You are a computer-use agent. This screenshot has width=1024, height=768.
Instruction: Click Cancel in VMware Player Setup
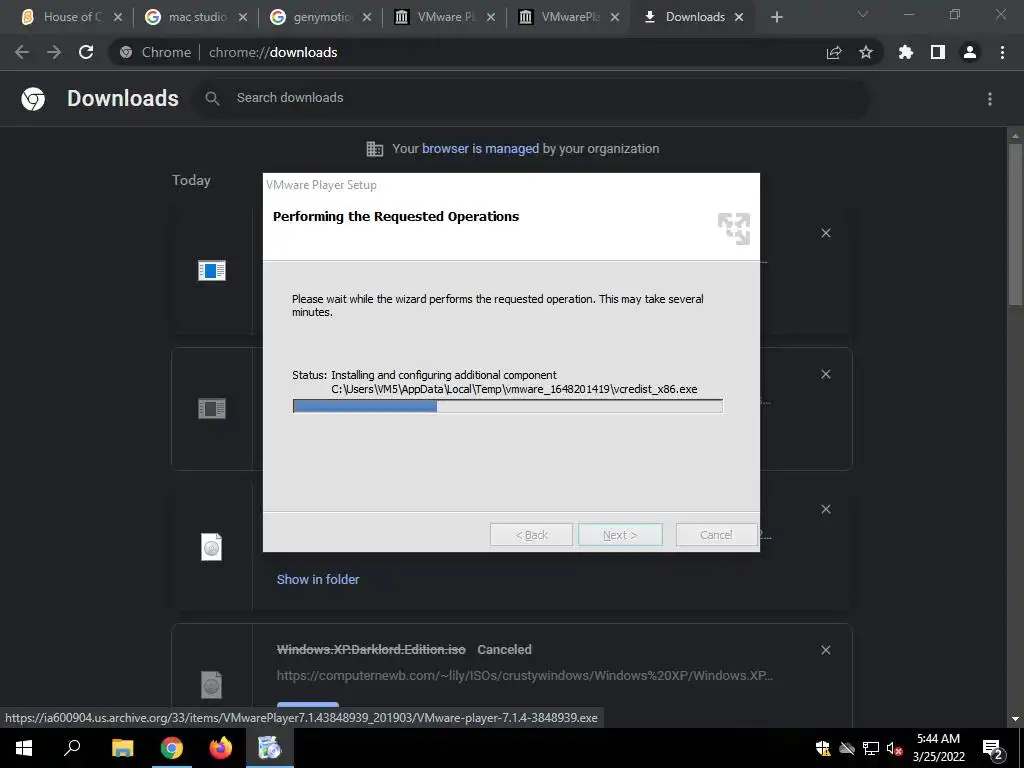tap(716, 535)
